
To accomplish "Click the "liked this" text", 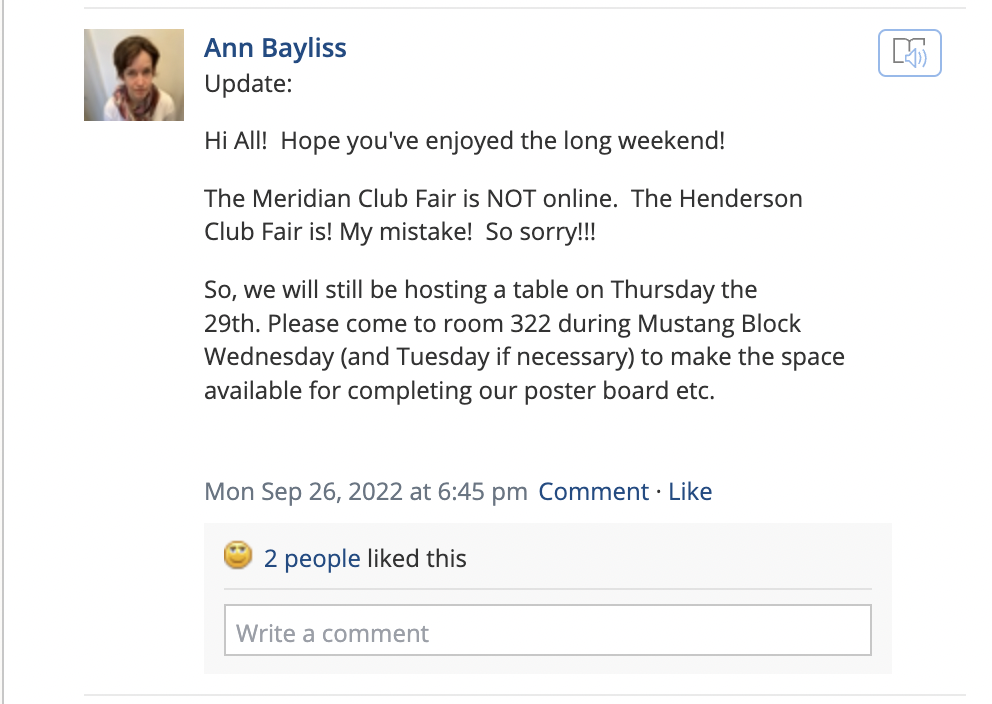I will coord(416,558).
